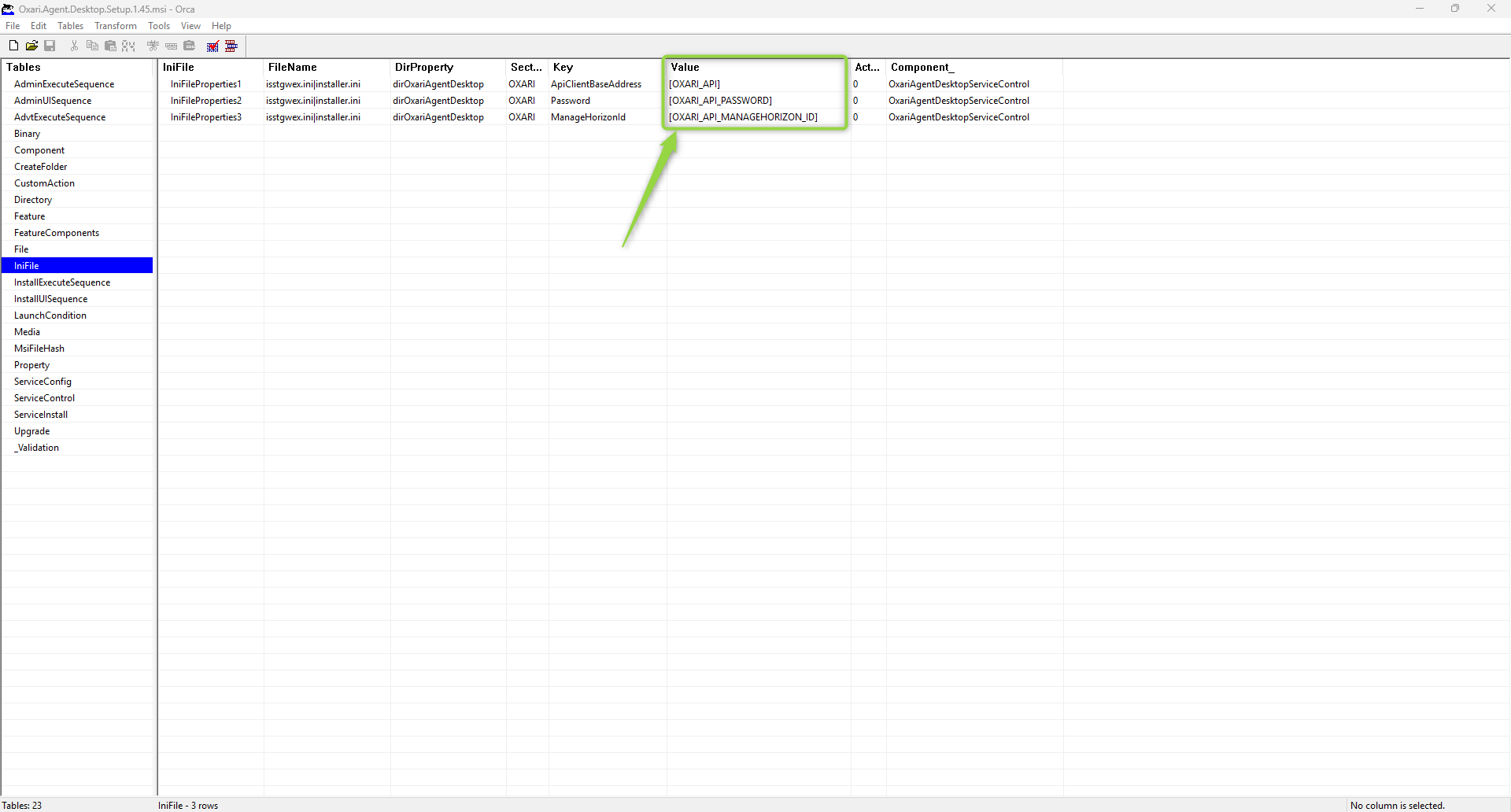Select the File table in list
1511x812 pixels.
tap(77, 249)
